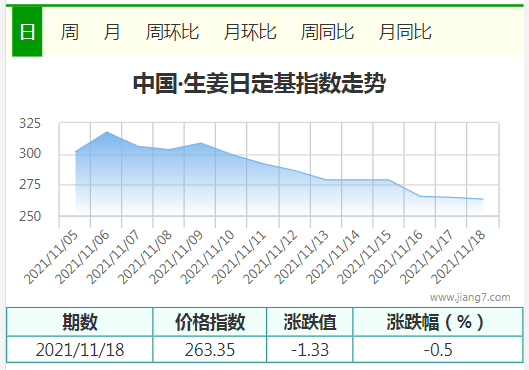Click the 期数 column header

click(80, 322)
